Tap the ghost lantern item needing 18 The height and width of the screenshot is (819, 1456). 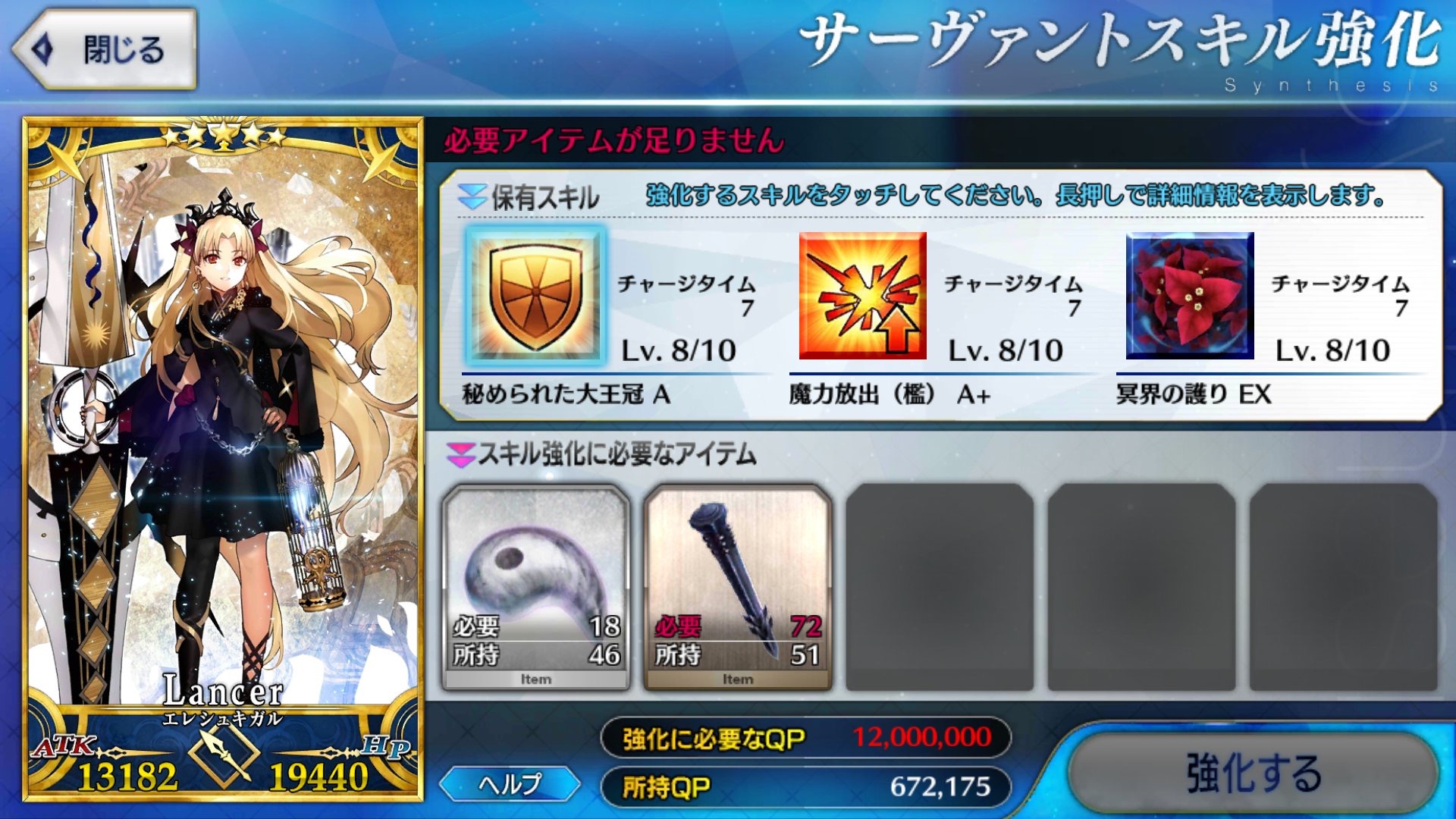(x=536, y=588)
